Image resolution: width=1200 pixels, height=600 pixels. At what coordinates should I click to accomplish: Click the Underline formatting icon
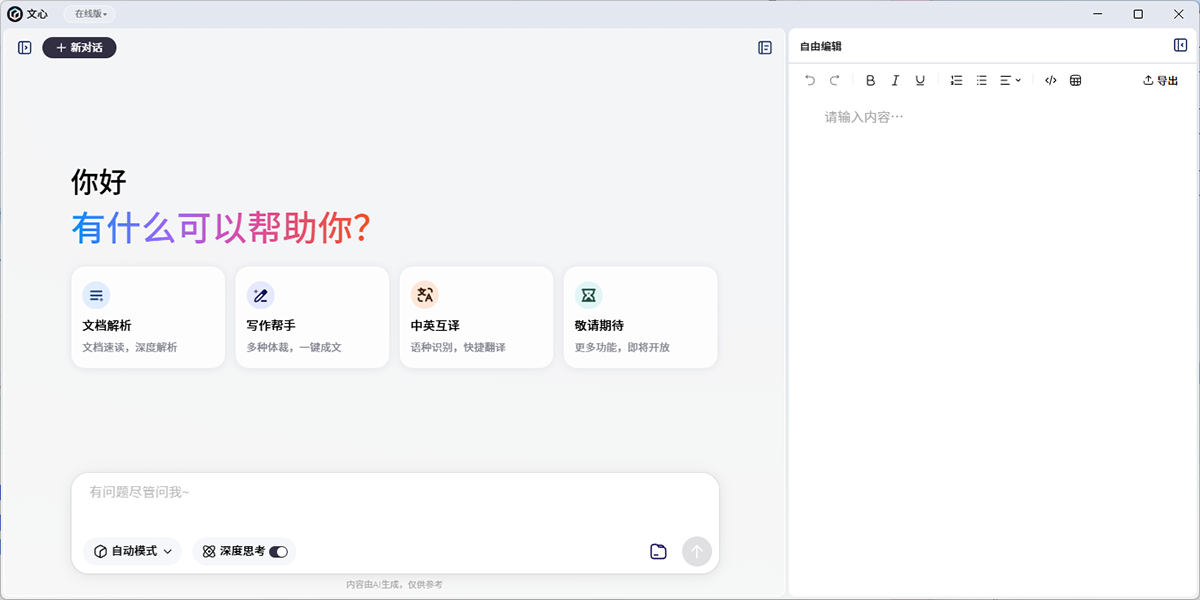[x=920, y=81]
